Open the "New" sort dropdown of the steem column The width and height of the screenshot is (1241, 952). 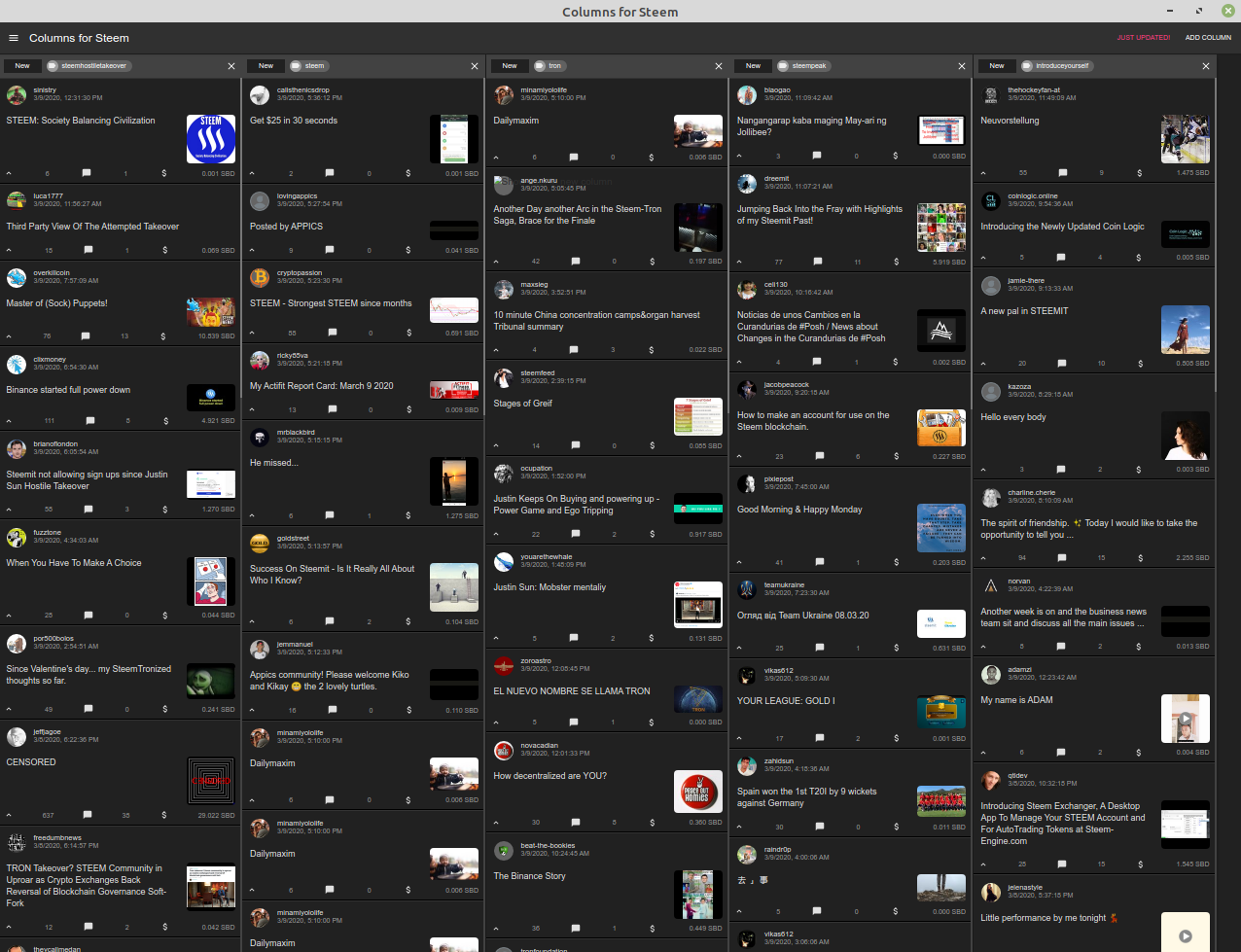tap(266, 66)
